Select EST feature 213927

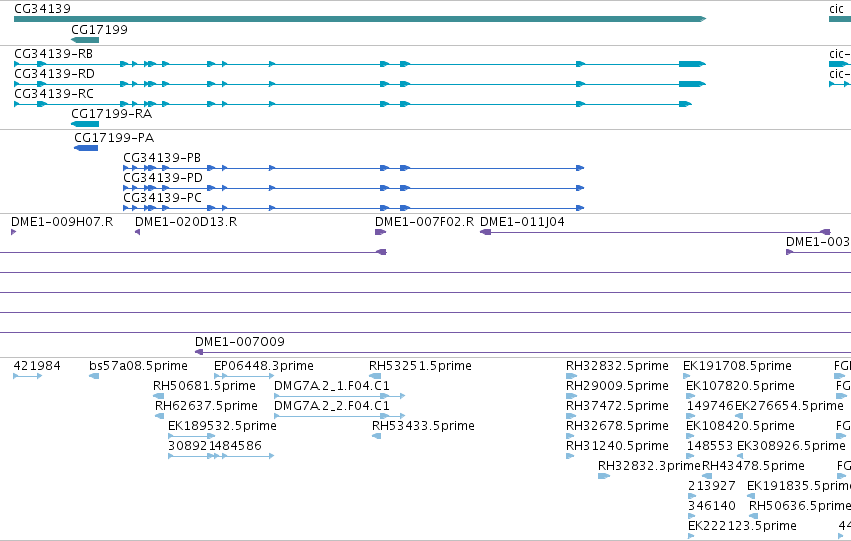(x=692, y=496)
